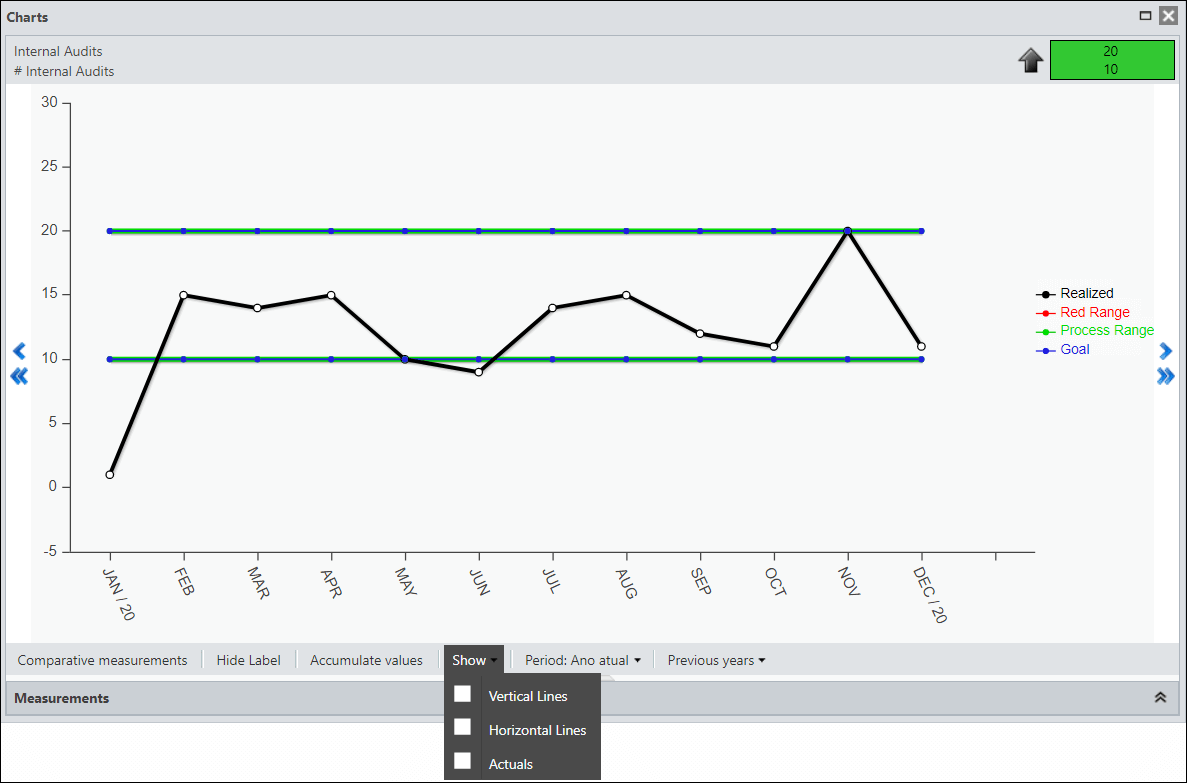
Task: Click the upward trend arrow icon
Action: pyautogui.click(x=1030, y=60)
